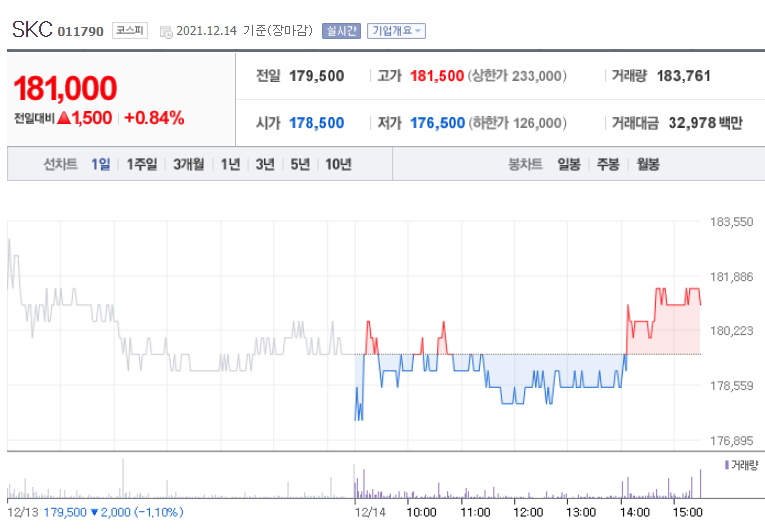
Task: Click the 10:00 time axis label
Action: 422,512
